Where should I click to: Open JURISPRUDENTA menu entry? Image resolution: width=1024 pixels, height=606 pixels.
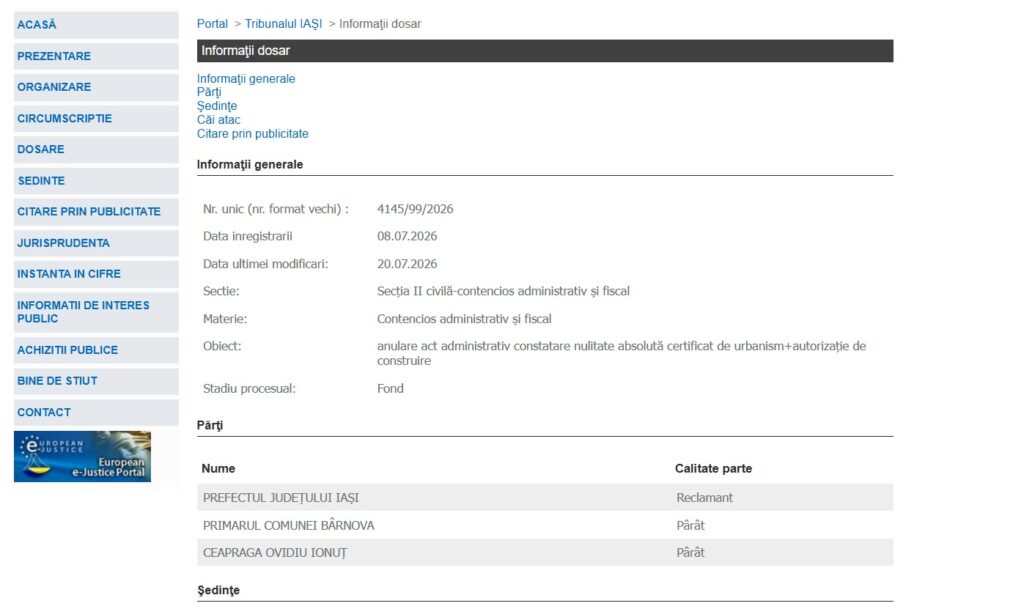[x=96, y=243]
